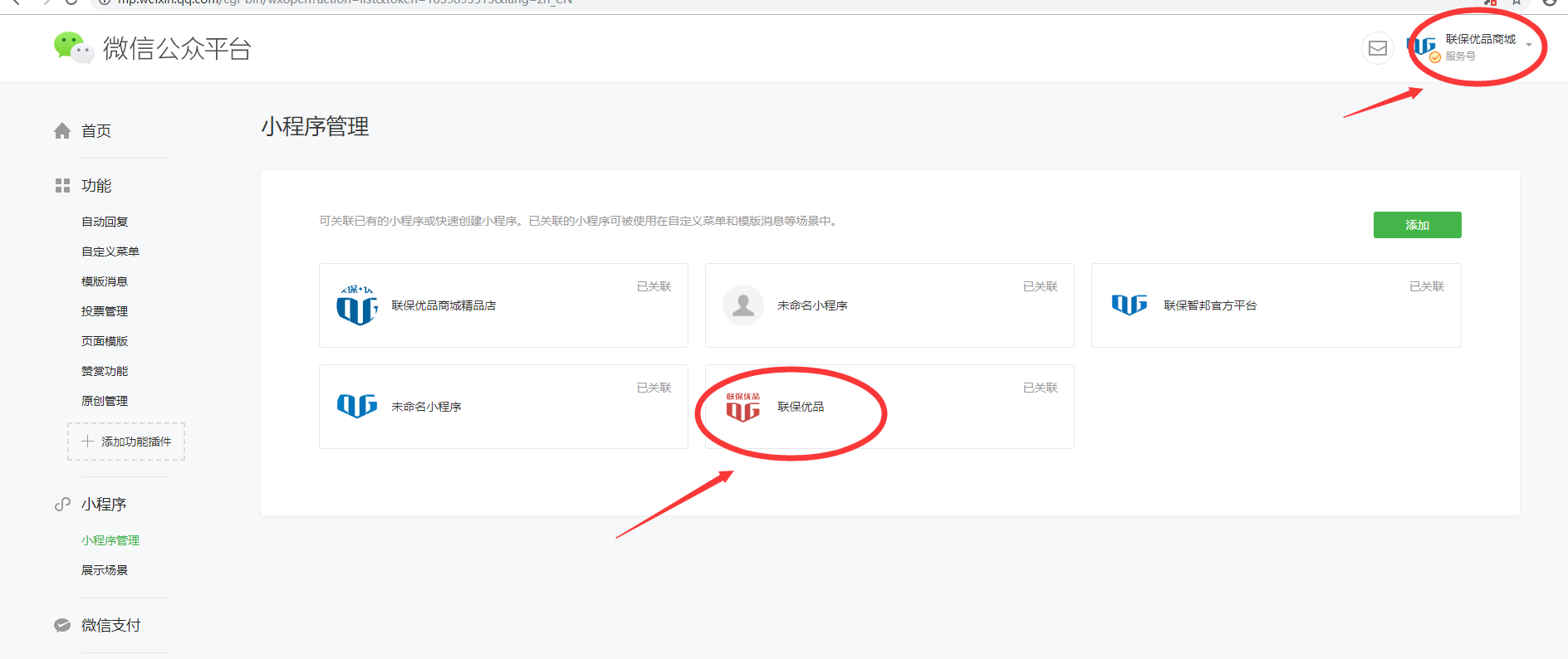Click the green 添加 button
The height and width of the screenshot is (659, 1568).
click(x=1417, y=225)
